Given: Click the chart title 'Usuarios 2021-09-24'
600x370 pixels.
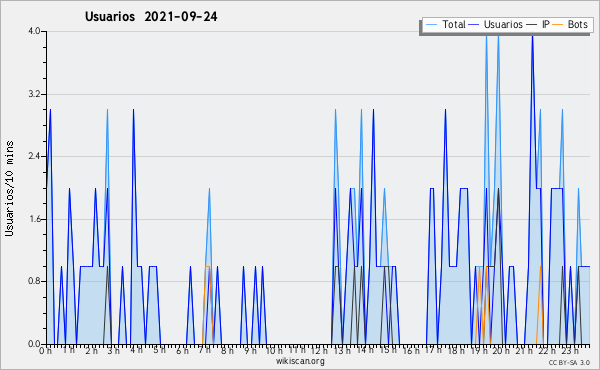Looking at the screenshot, I should point(151,17).
